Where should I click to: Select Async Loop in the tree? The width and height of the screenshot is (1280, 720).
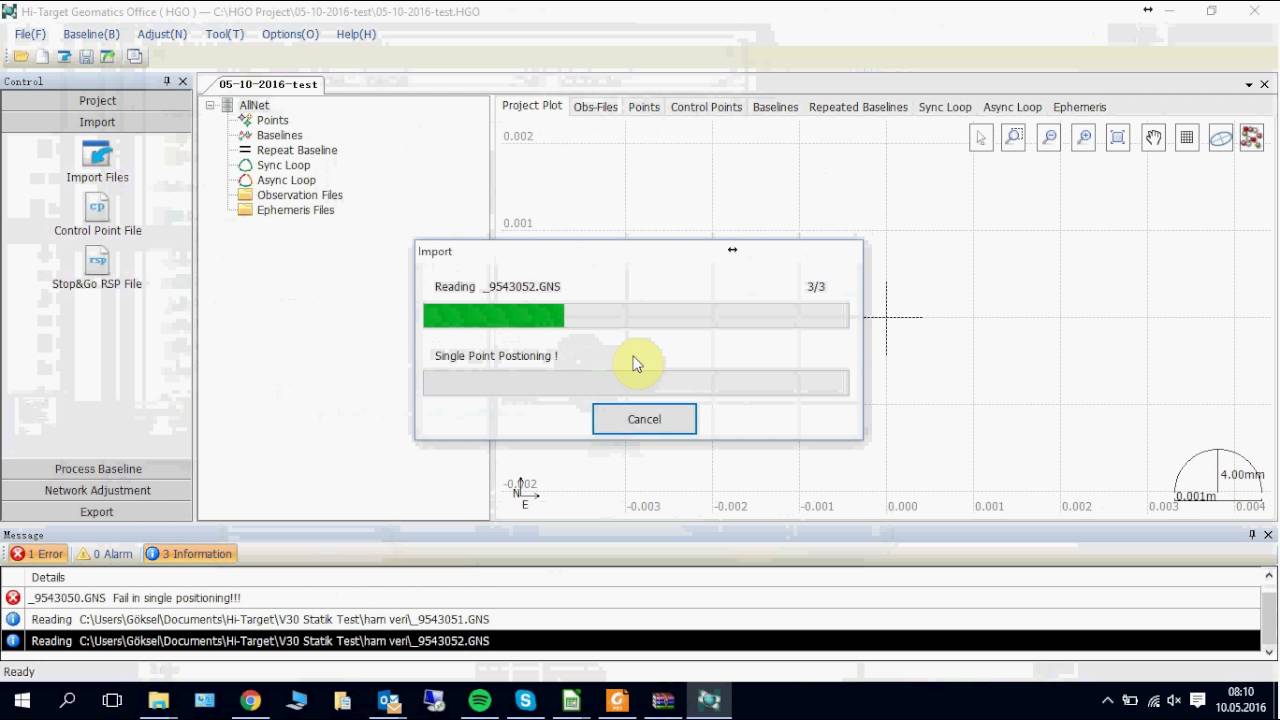click(286, 180)
